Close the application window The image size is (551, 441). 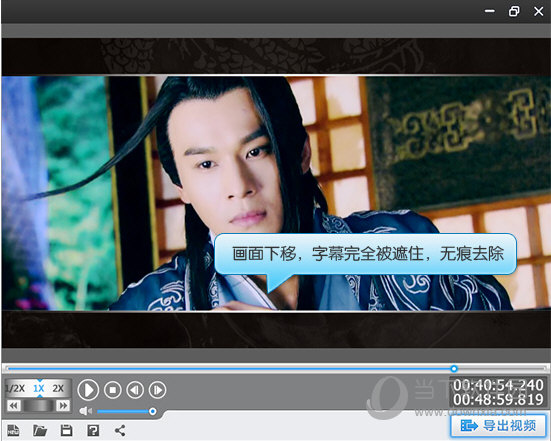(x=539, y=11)
